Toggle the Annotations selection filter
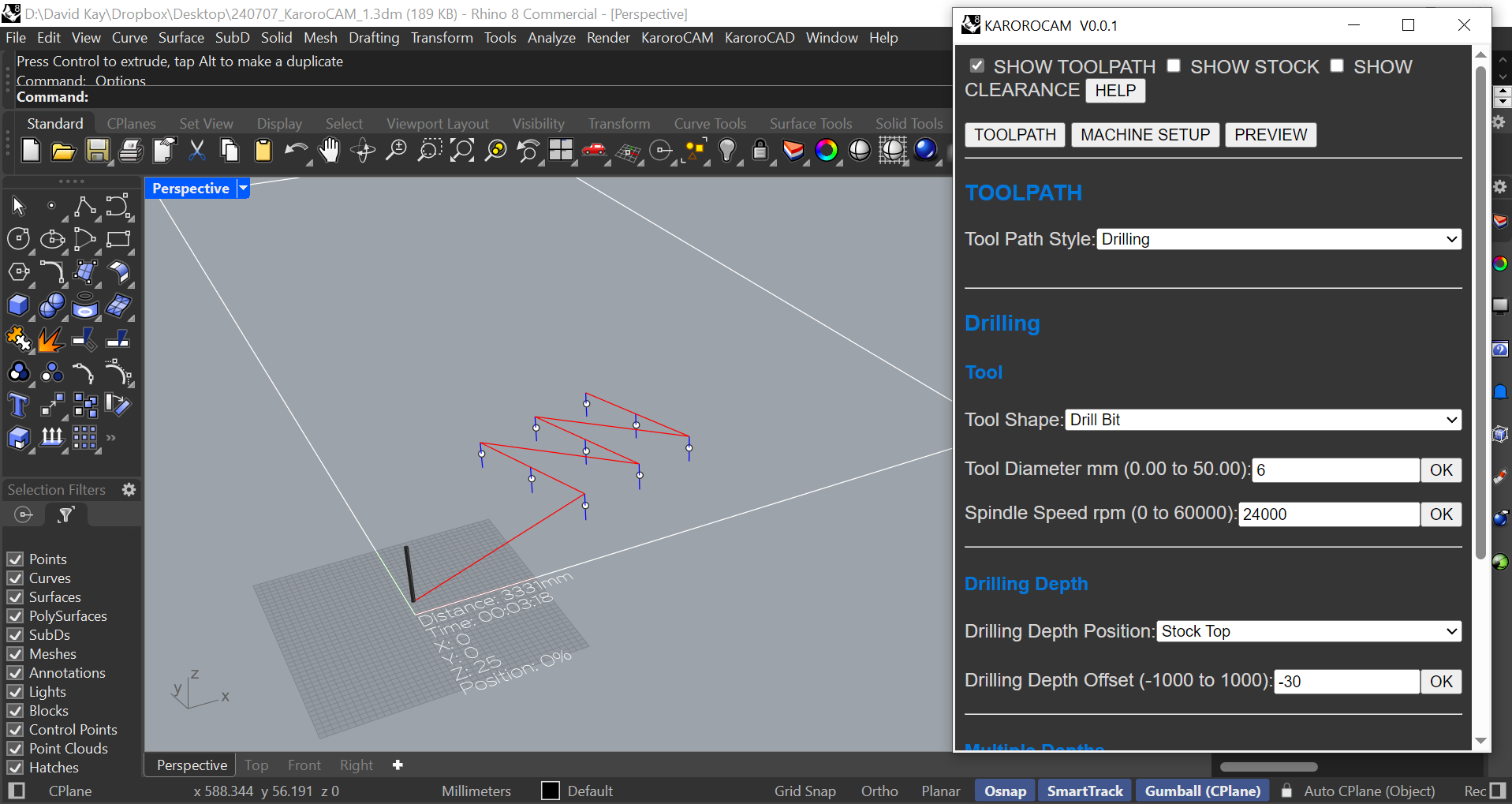 (x=15, y=672)
